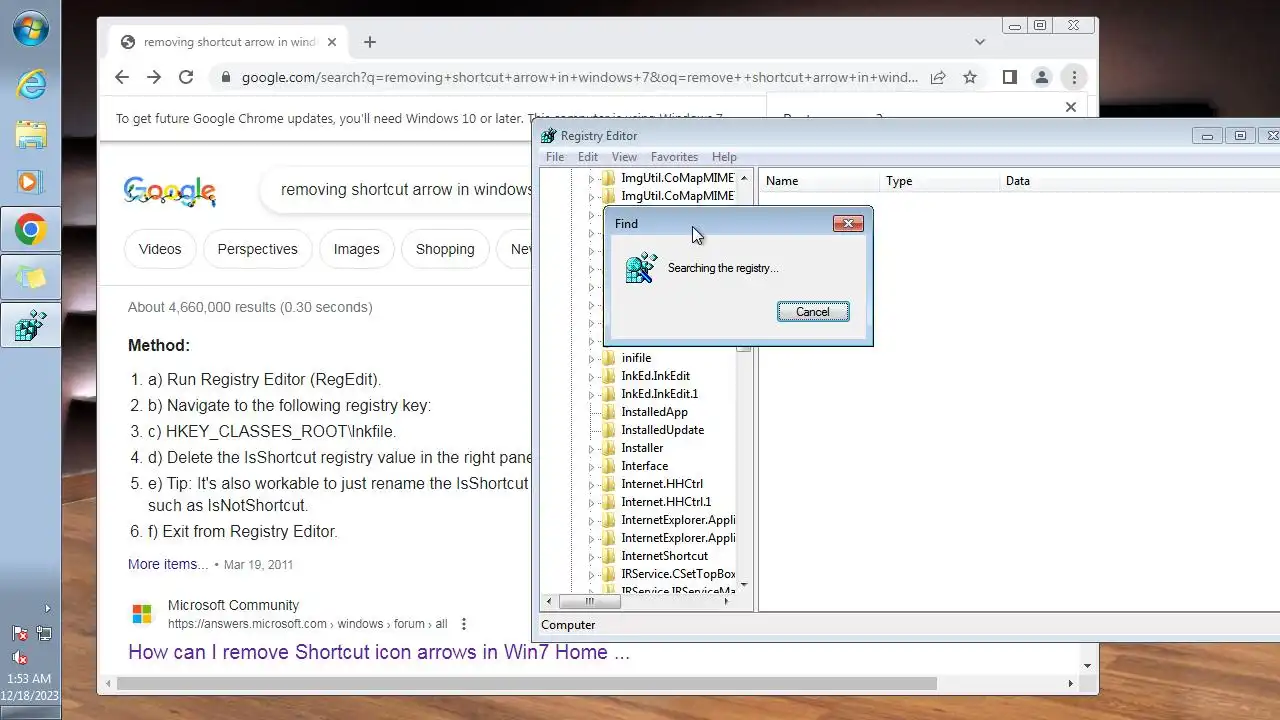Screen dimensions: 1280x720
Task: Click the Microsoft Community source name
Action: 233,605
